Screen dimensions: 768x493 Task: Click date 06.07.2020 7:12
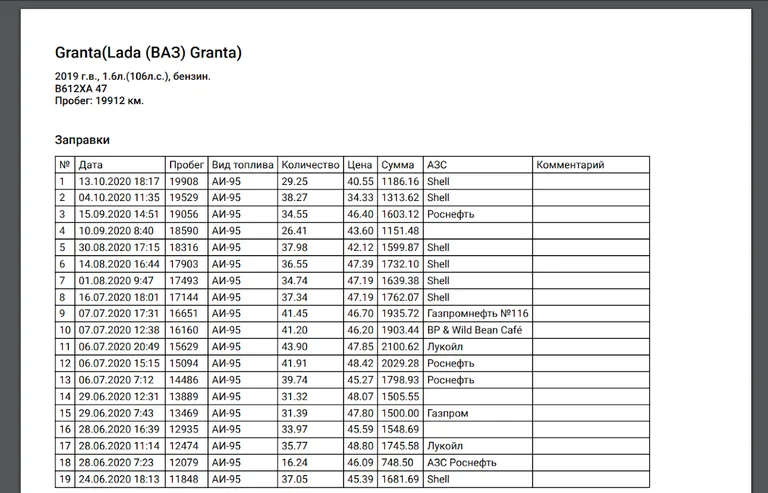tap(116, 380)
